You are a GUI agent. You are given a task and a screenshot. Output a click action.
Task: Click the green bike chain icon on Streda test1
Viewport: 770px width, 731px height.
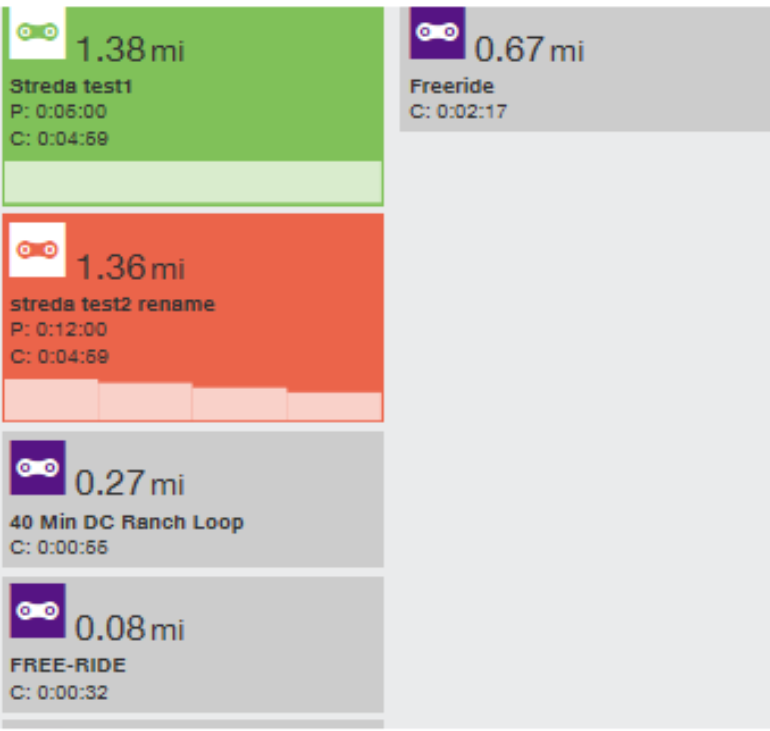(38, 32)
